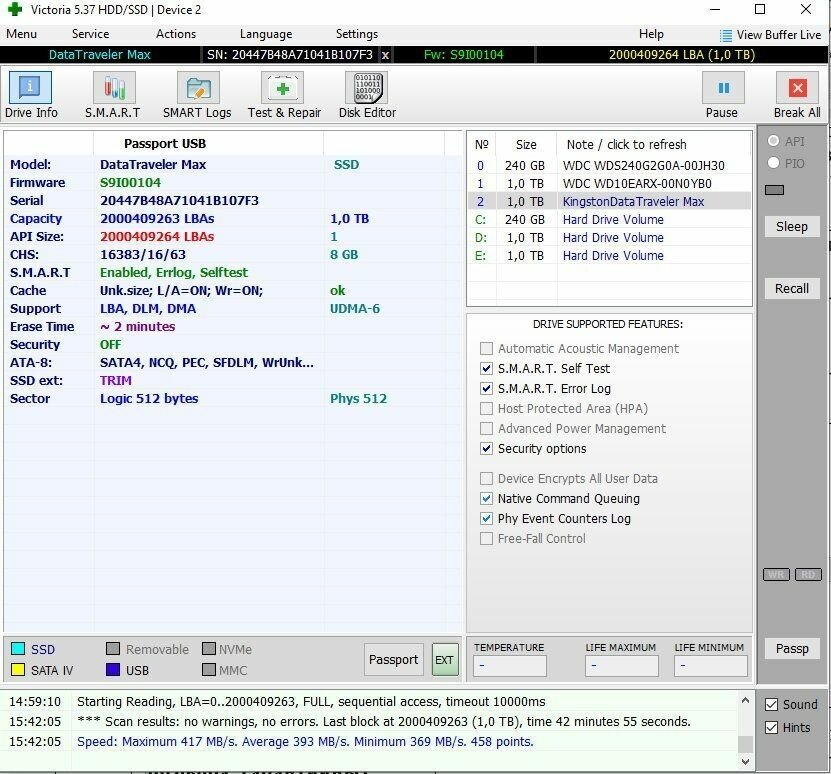This screenshot has width=831, height=774.
Task: Click the LIFE MINIMUM value field
Action: click(711, 666)
